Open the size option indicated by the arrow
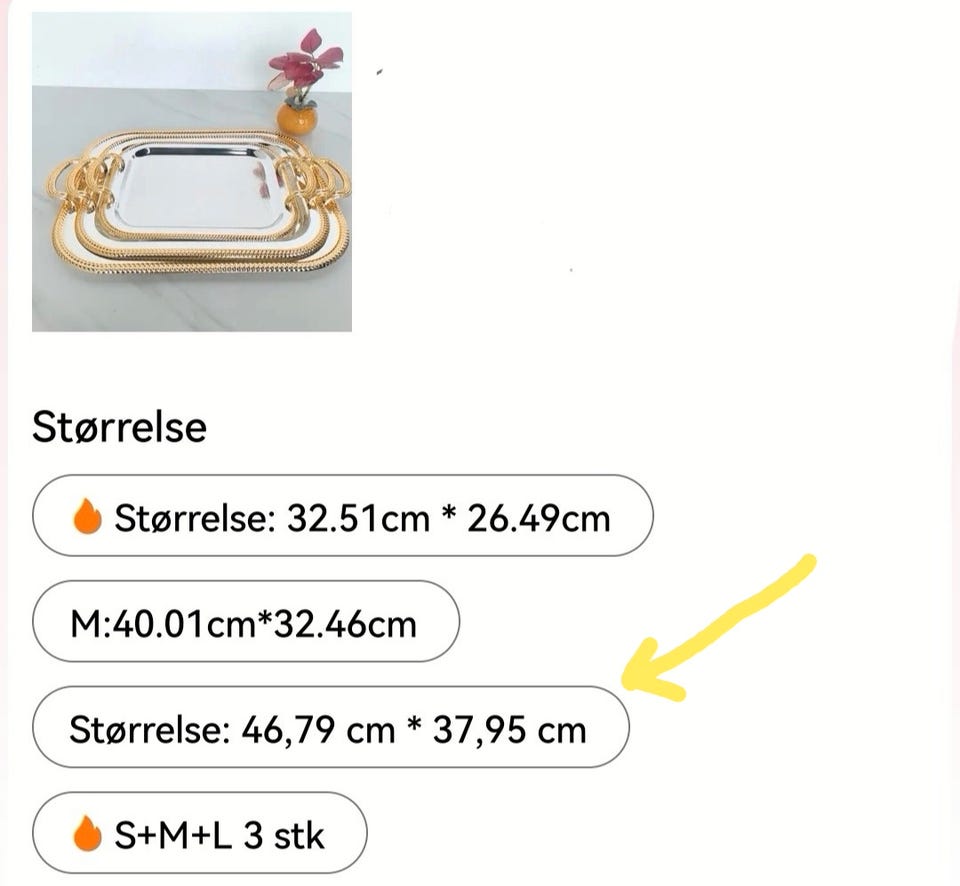960x886 pixels. (330, 729)
